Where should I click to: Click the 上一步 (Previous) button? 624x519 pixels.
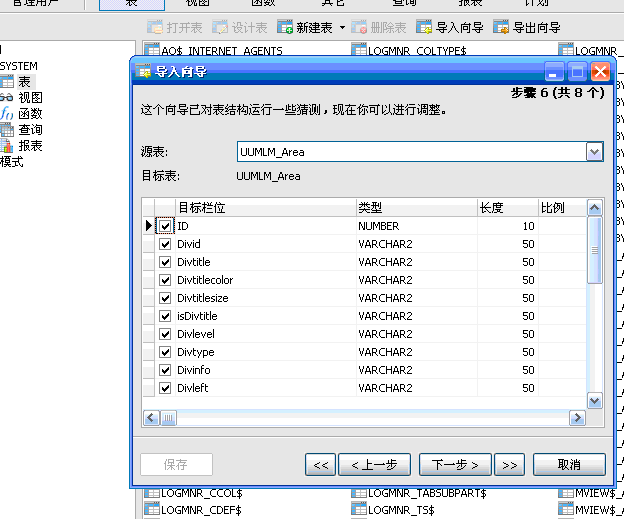click(374, 464)
